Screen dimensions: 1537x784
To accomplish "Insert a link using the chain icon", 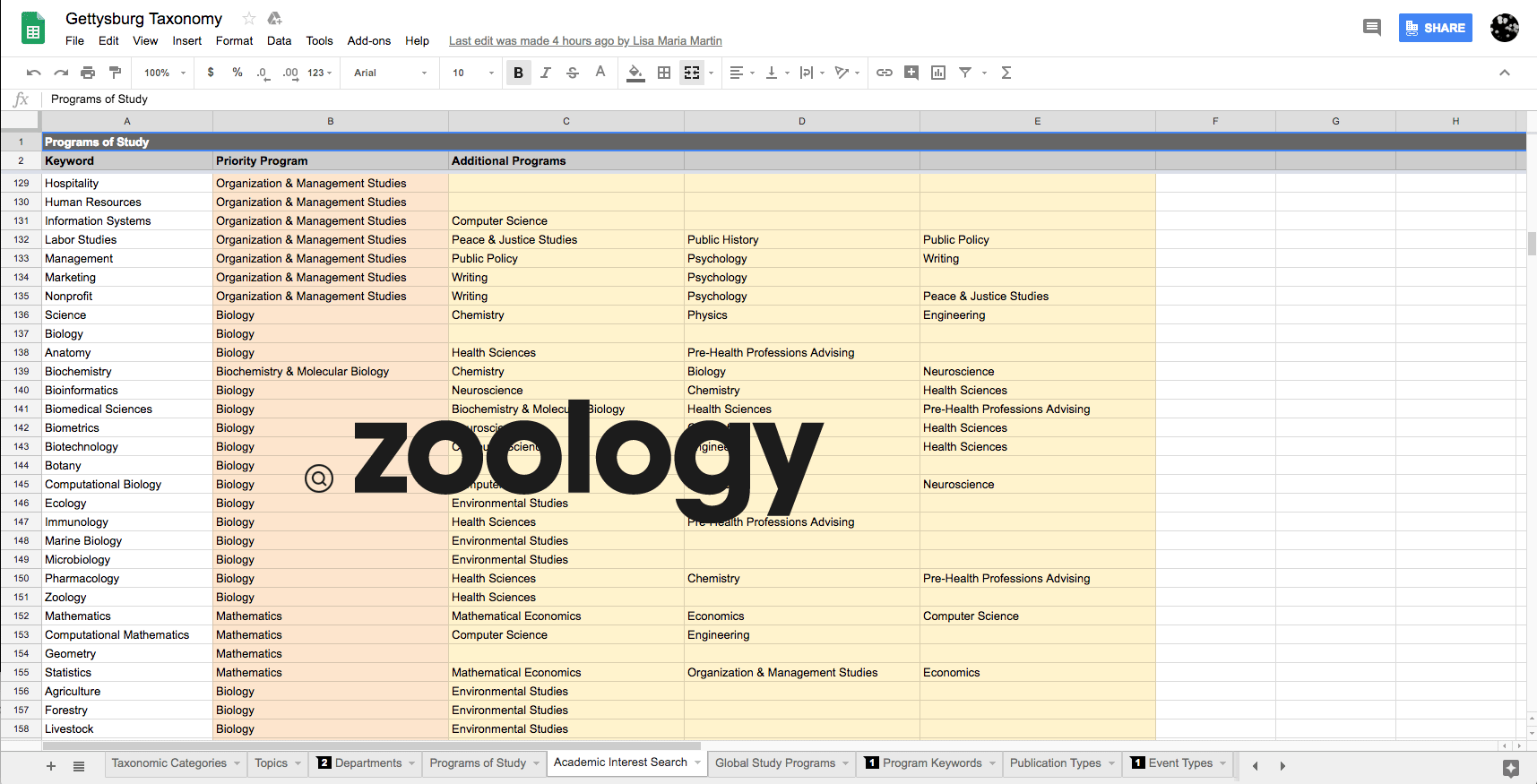I will click(x=885, y=73).
